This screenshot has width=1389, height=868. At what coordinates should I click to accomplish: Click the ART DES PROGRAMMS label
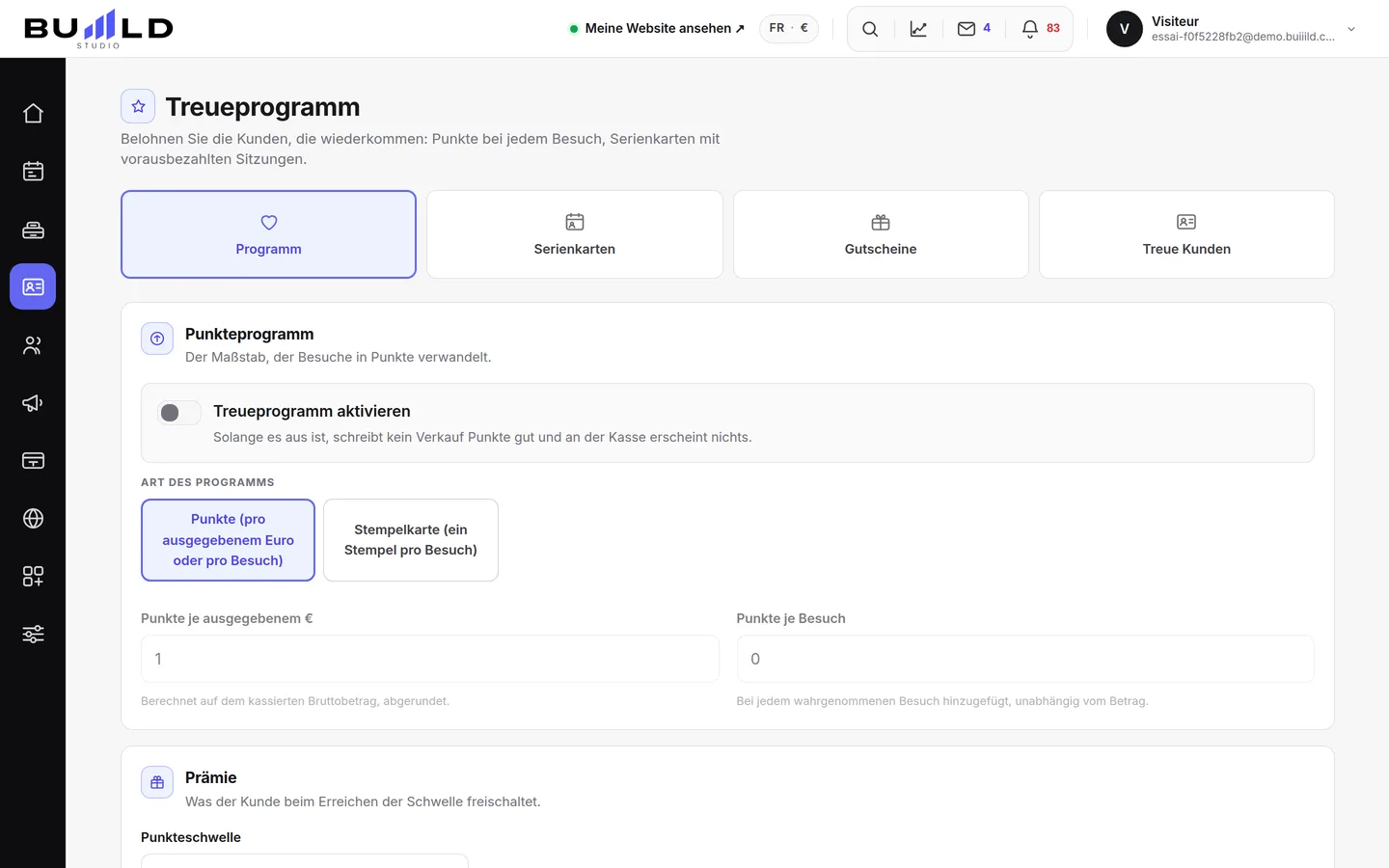(x=207, y=482)
